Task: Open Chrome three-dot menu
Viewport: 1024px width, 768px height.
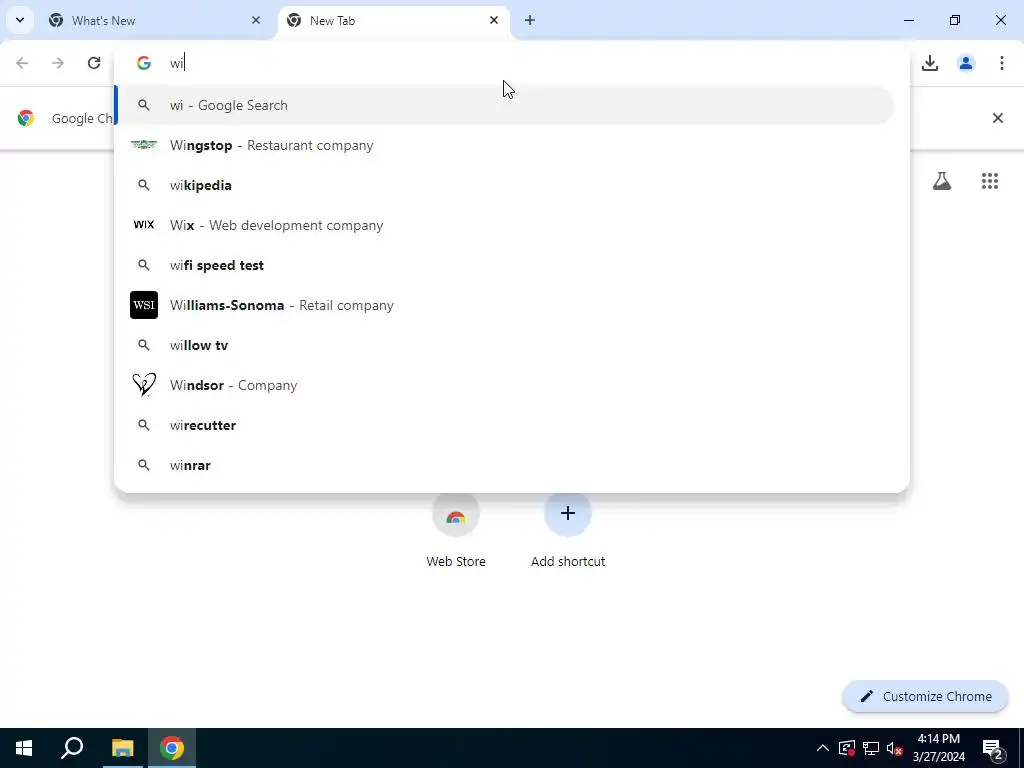Action: coord(1002,63)
